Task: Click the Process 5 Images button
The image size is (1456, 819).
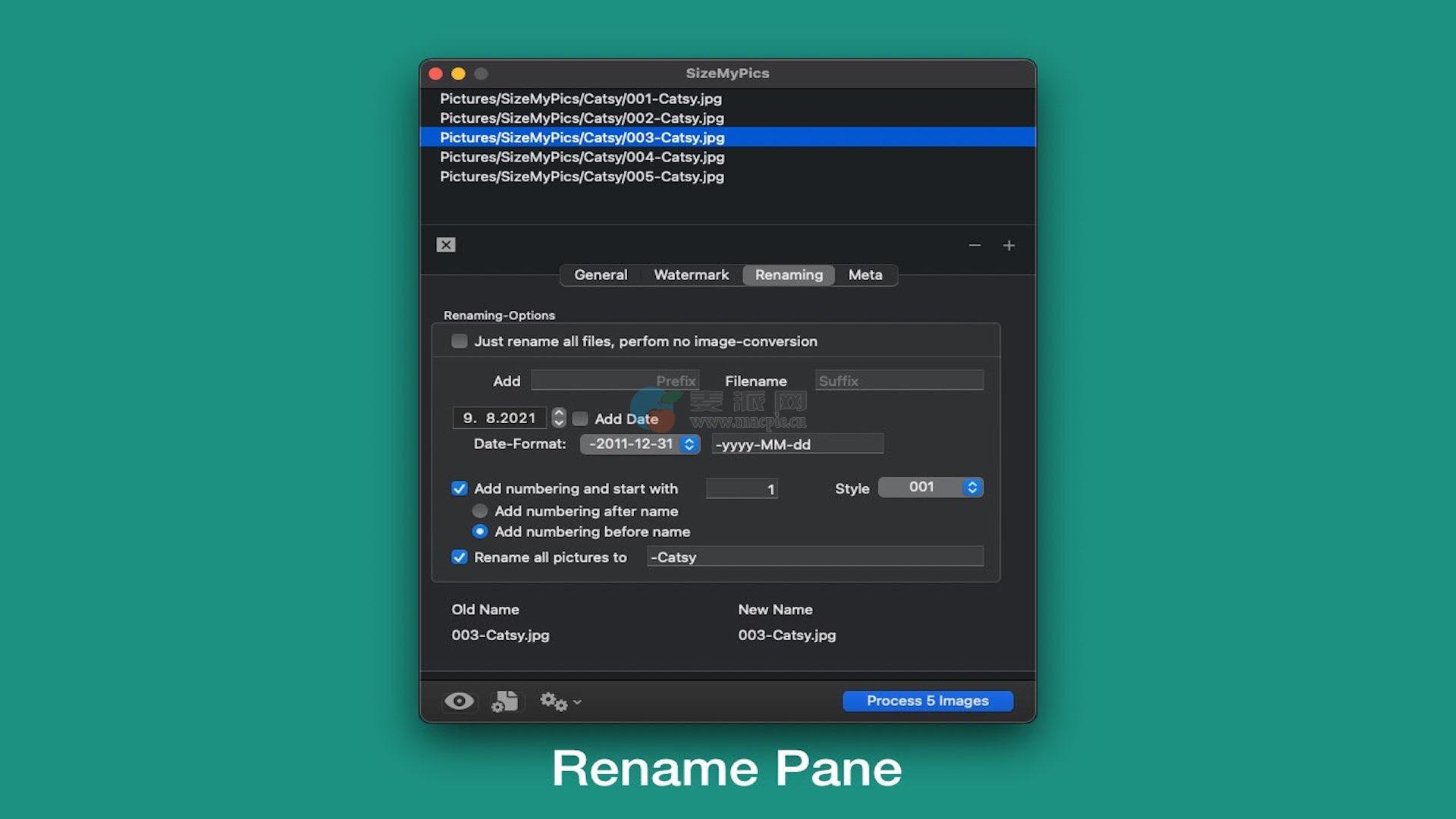Action: [927, 701]
